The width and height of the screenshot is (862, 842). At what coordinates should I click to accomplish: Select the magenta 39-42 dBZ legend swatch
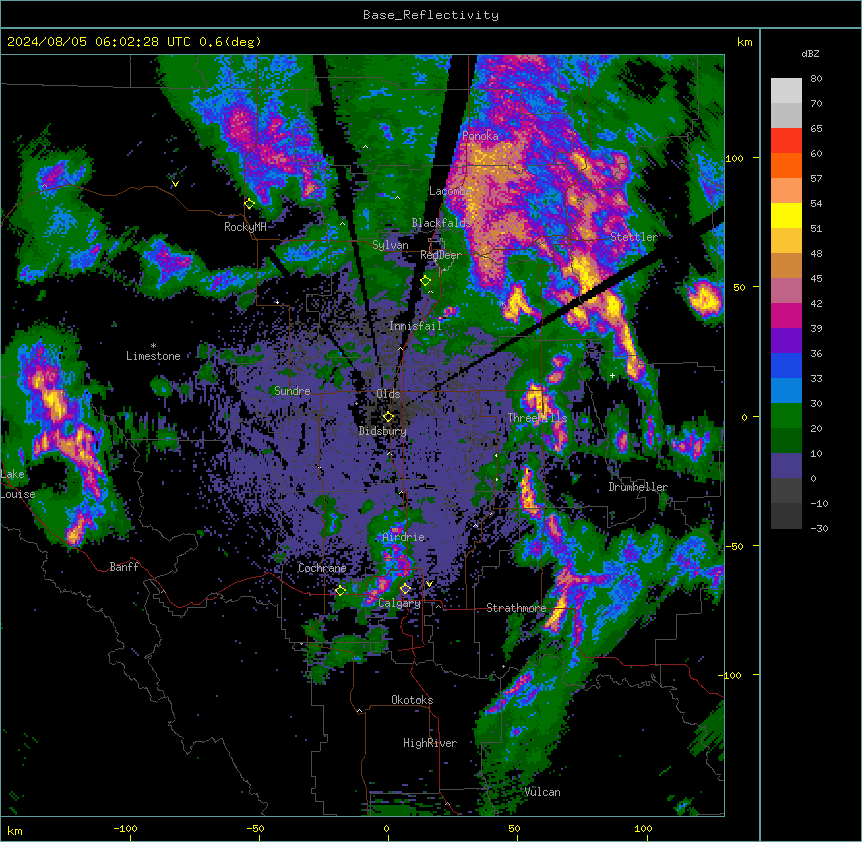pos(786,316)
